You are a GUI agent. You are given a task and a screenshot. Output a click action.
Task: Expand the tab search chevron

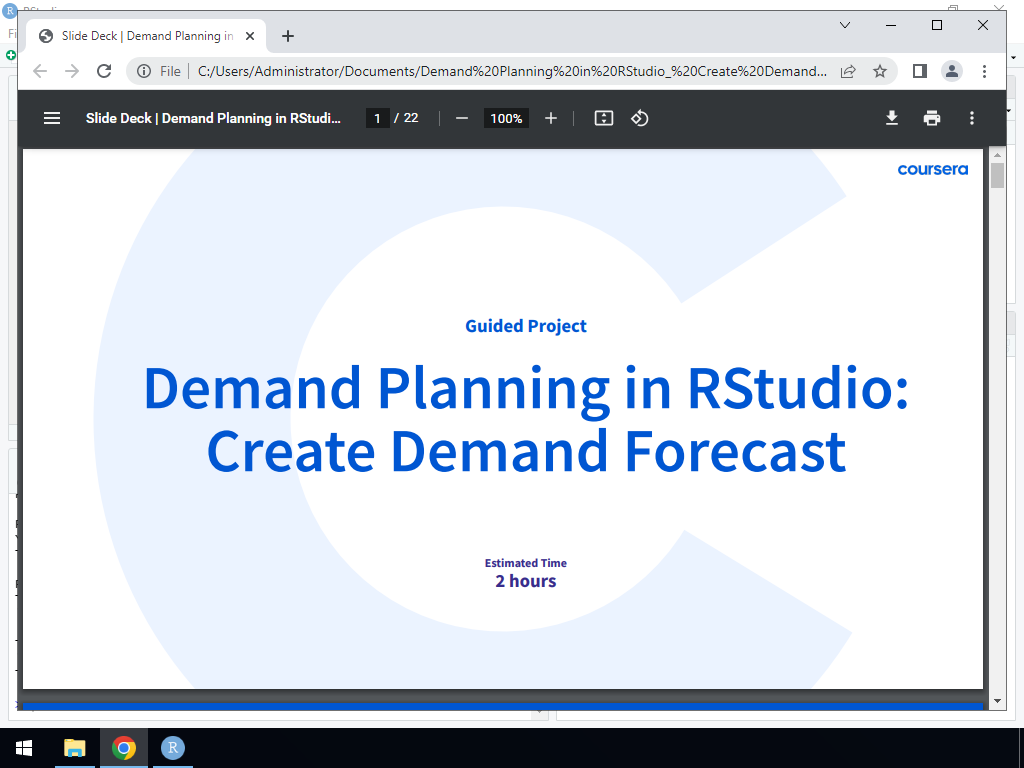pos(845,25)
